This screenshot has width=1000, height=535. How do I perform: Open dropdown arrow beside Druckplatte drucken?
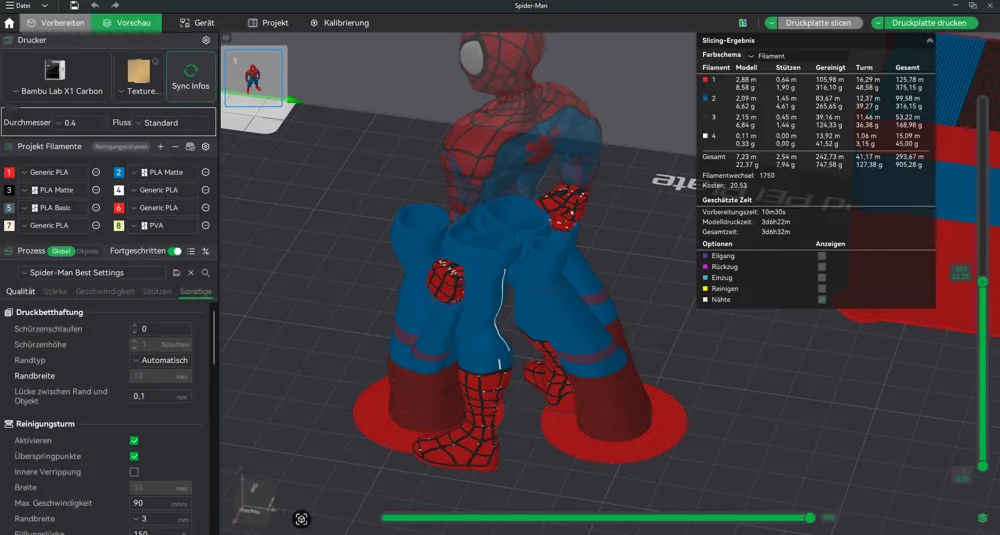coord(878,23)
